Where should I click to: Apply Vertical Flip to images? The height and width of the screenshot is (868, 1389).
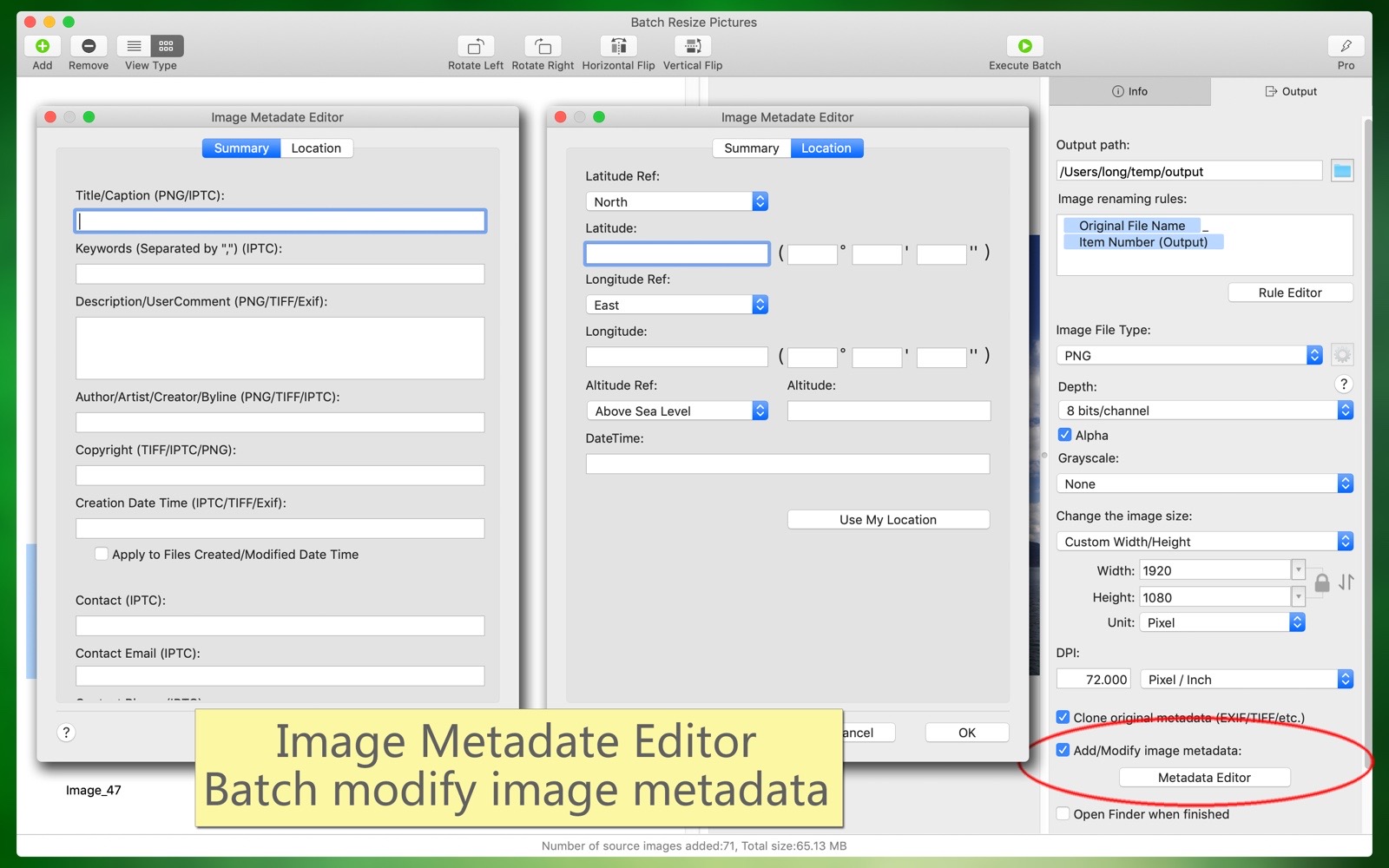(x=693, y=46)
